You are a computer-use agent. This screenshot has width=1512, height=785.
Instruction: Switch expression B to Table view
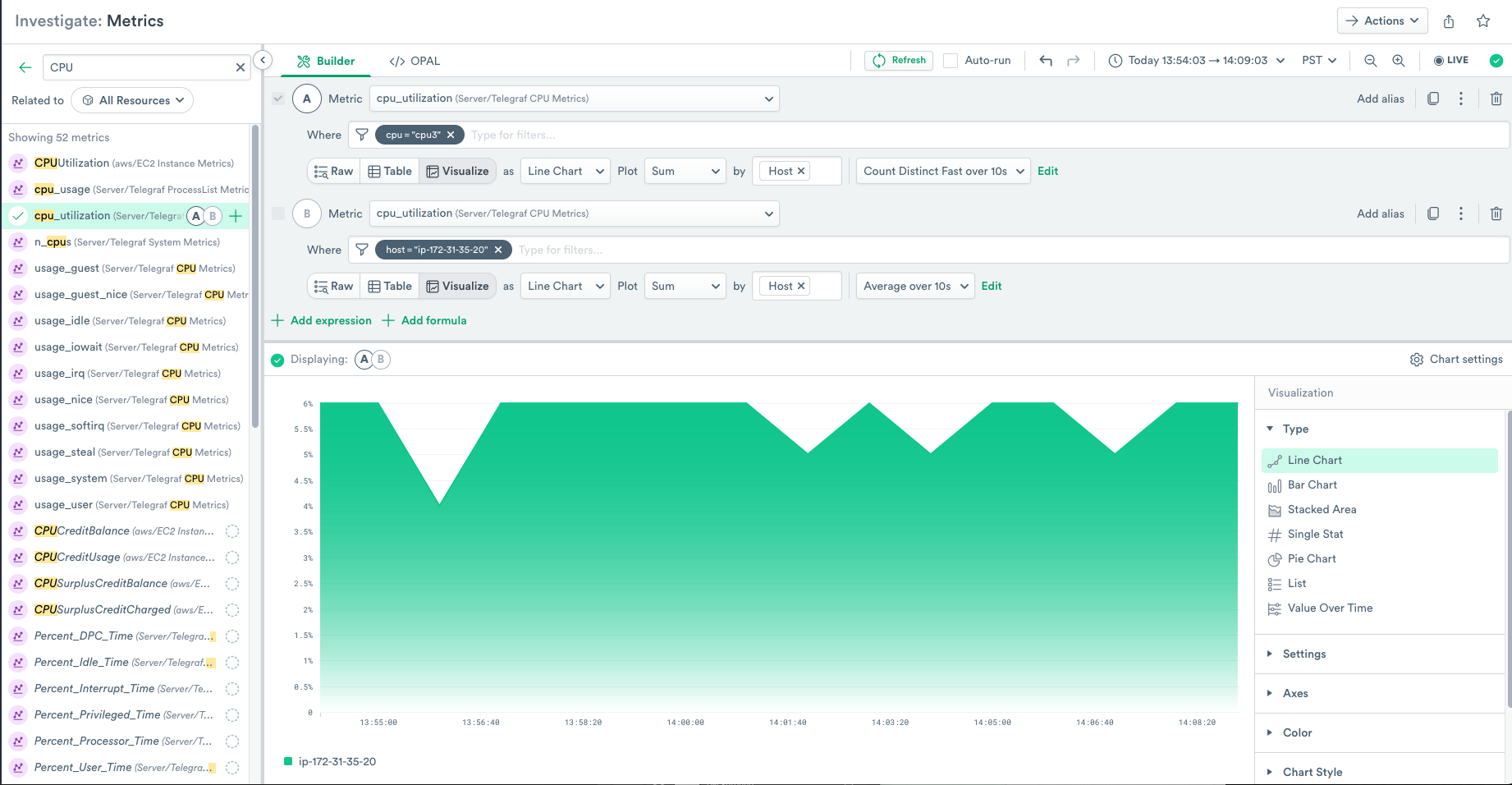[x=390, y=286]
